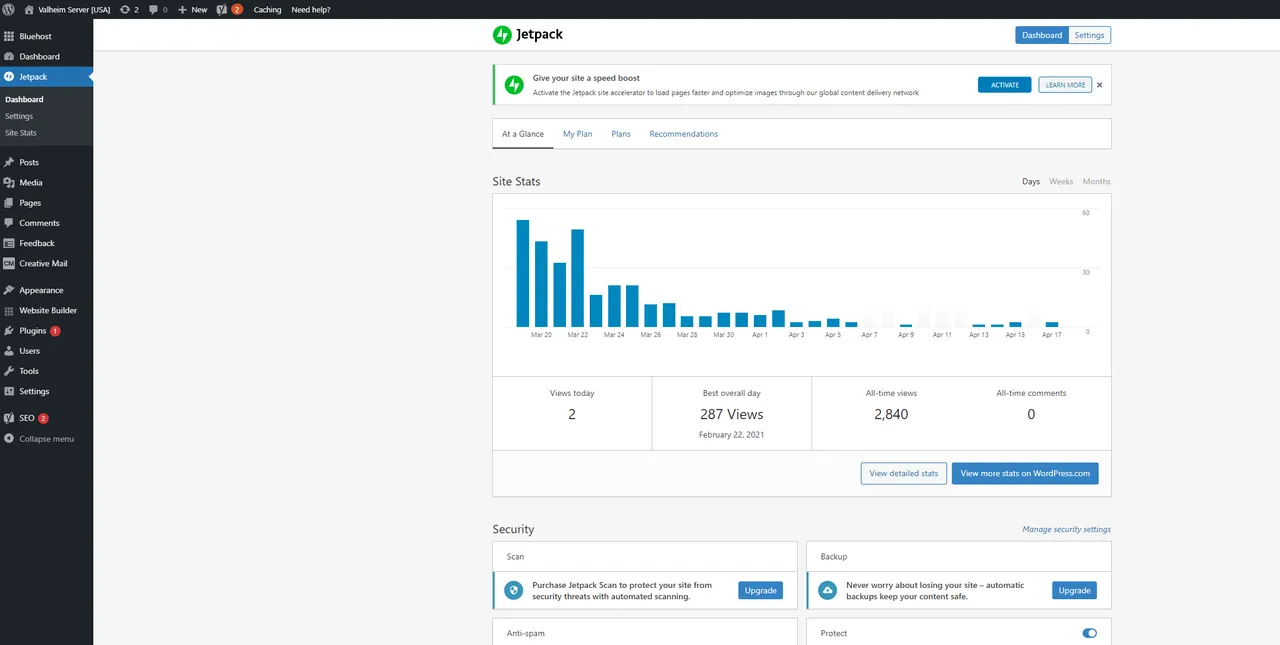Select the At a Glance tab
This screenshot has width=1280, height=645.
[x=523, y=134]
